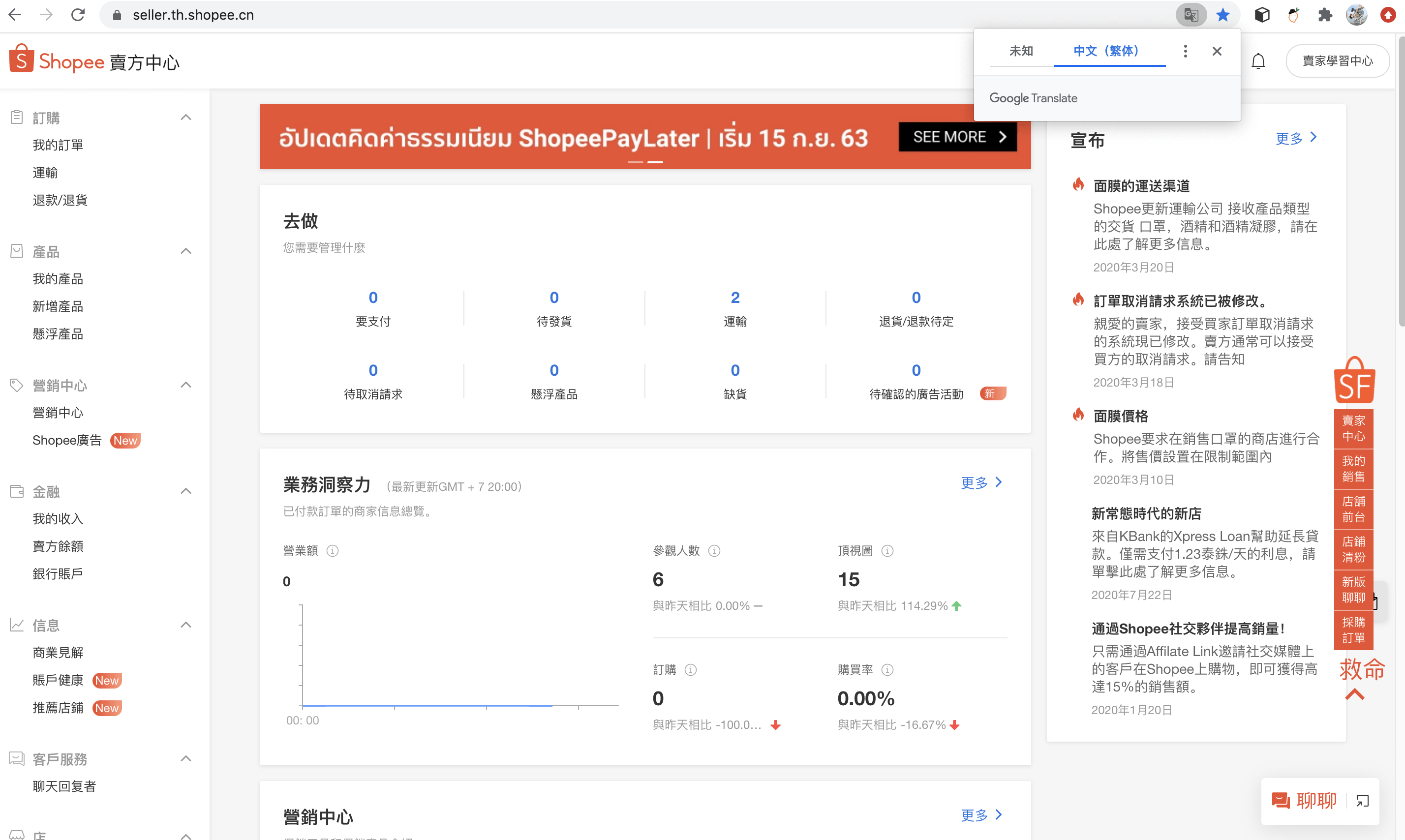This screenshot has height=840, width=1405.
Task: Open announcement 訂單取消請求系統已被修改
Action: pos(1179,300)
